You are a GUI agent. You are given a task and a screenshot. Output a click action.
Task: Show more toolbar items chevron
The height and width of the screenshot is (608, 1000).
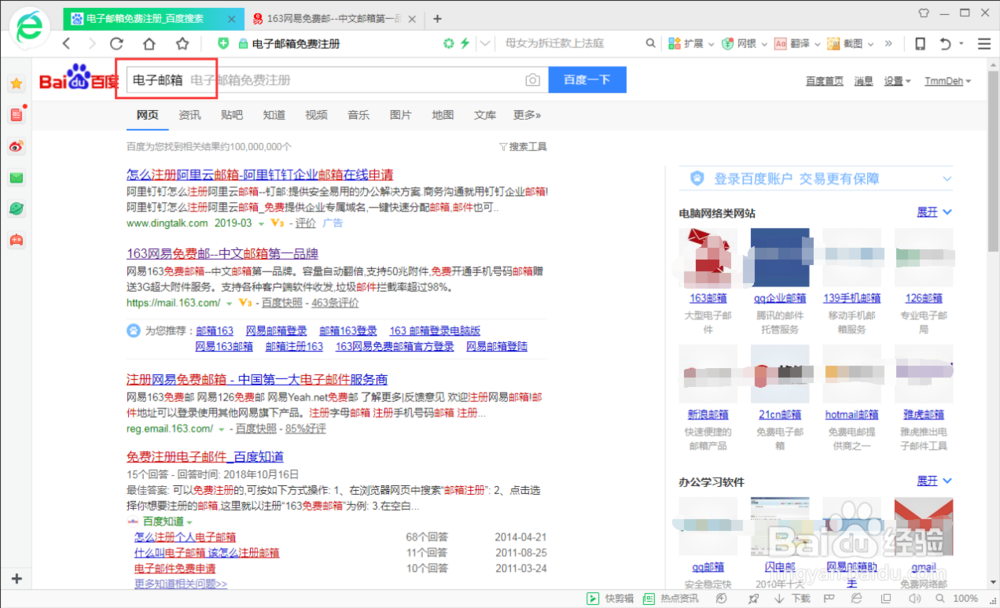888,43
